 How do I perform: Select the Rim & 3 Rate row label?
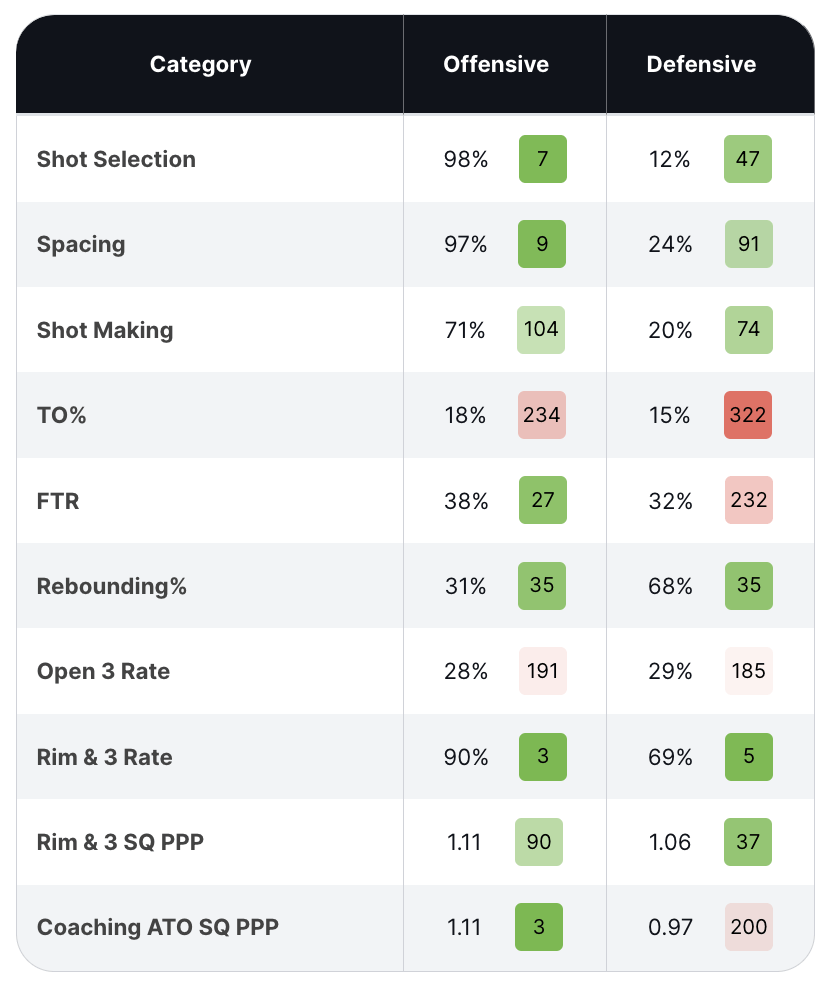tap(104, 757)
